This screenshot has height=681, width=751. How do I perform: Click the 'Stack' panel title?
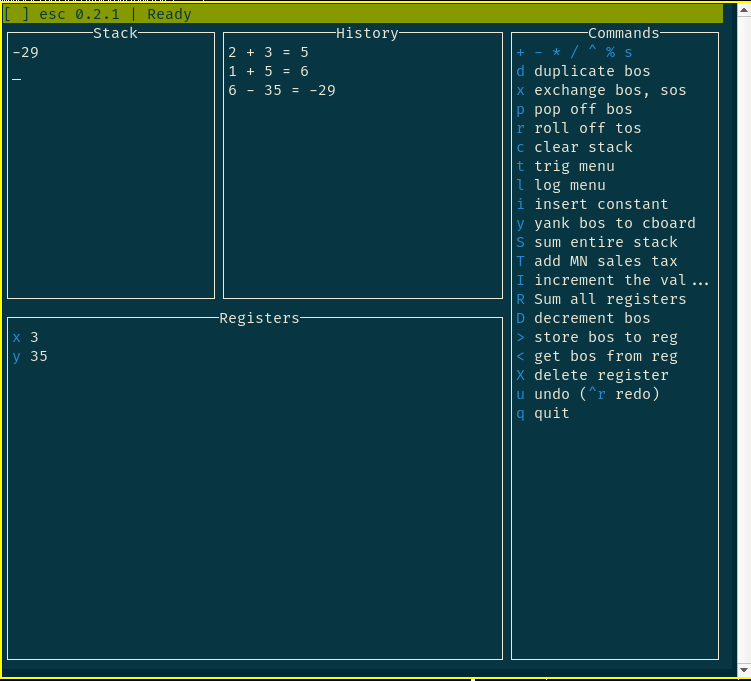[x=115, y=33]
